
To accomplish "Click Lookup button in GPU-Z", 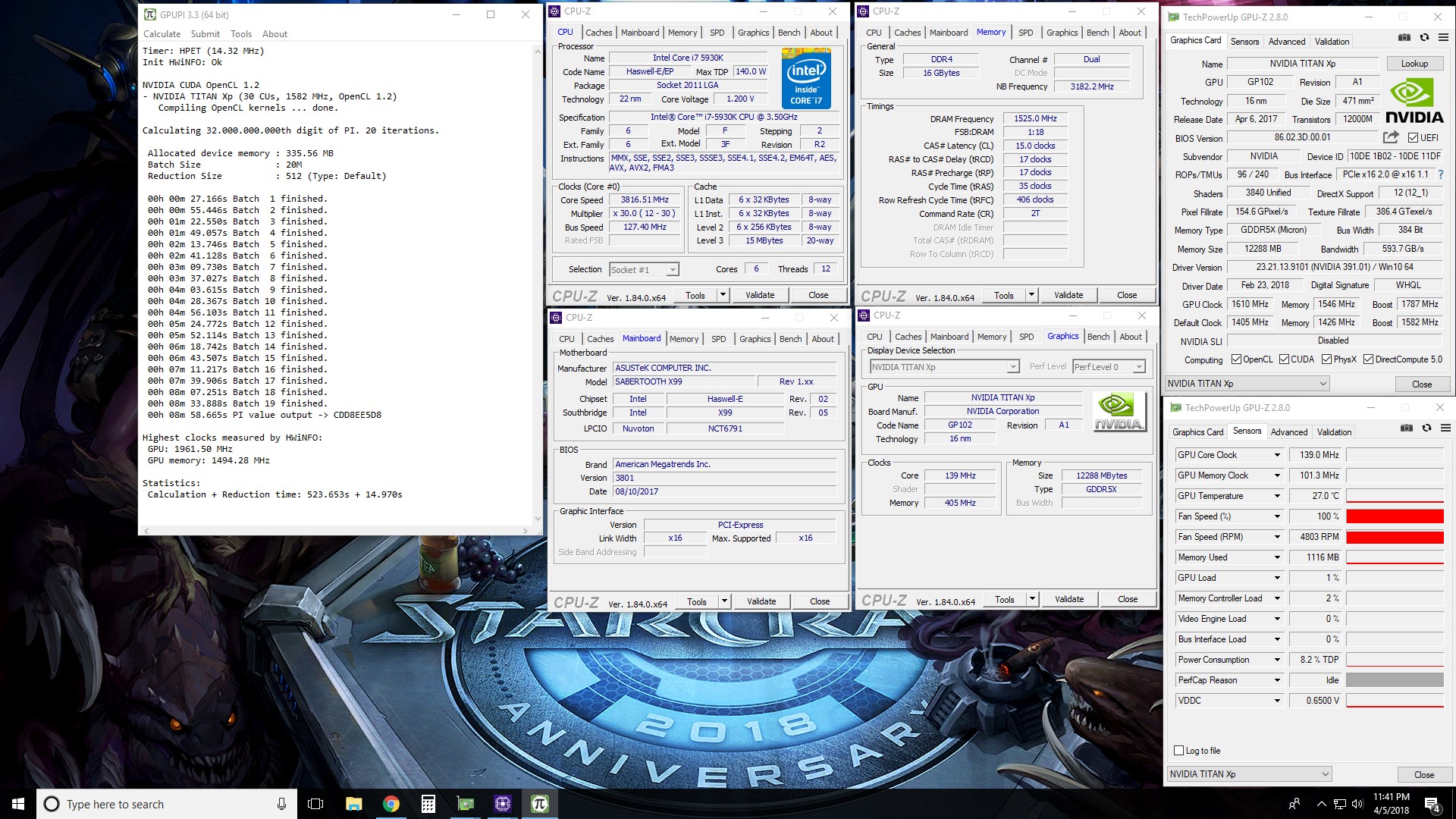I will (x=1414, y=64).
